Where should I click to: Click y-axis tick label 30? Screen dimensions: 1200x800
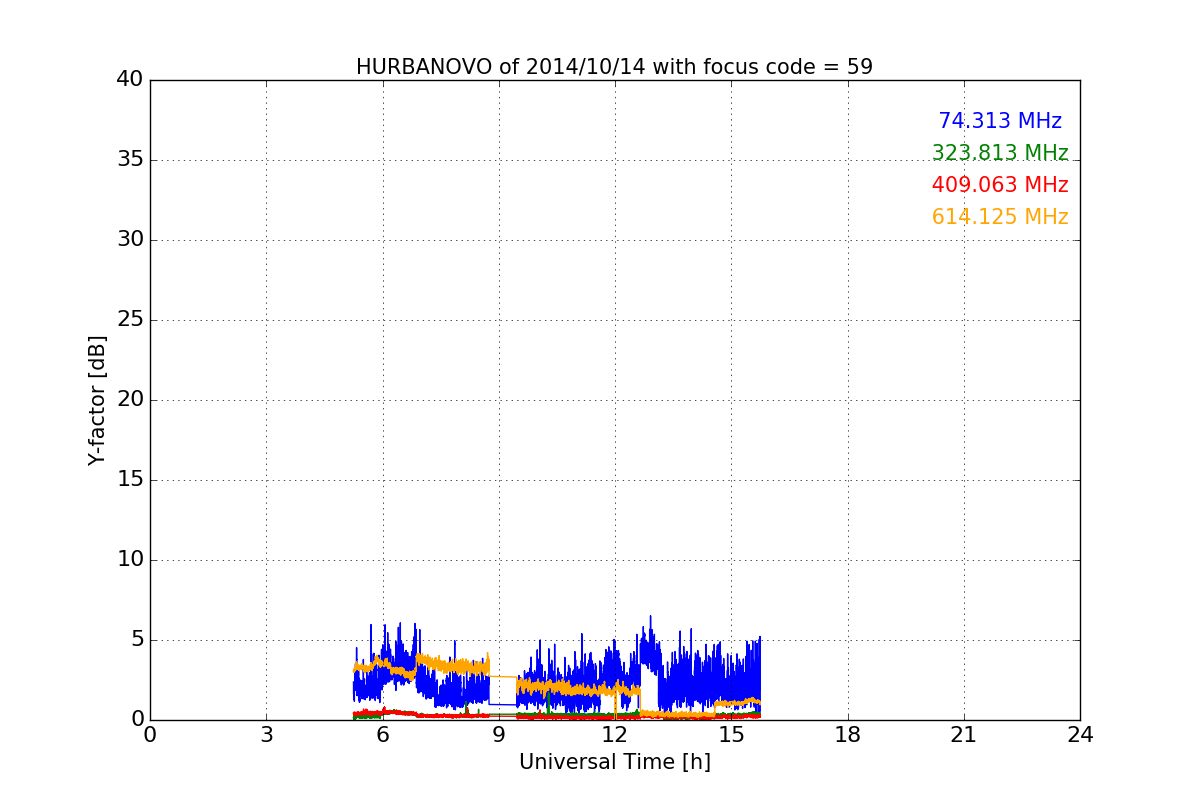click(x=130, y=240)
